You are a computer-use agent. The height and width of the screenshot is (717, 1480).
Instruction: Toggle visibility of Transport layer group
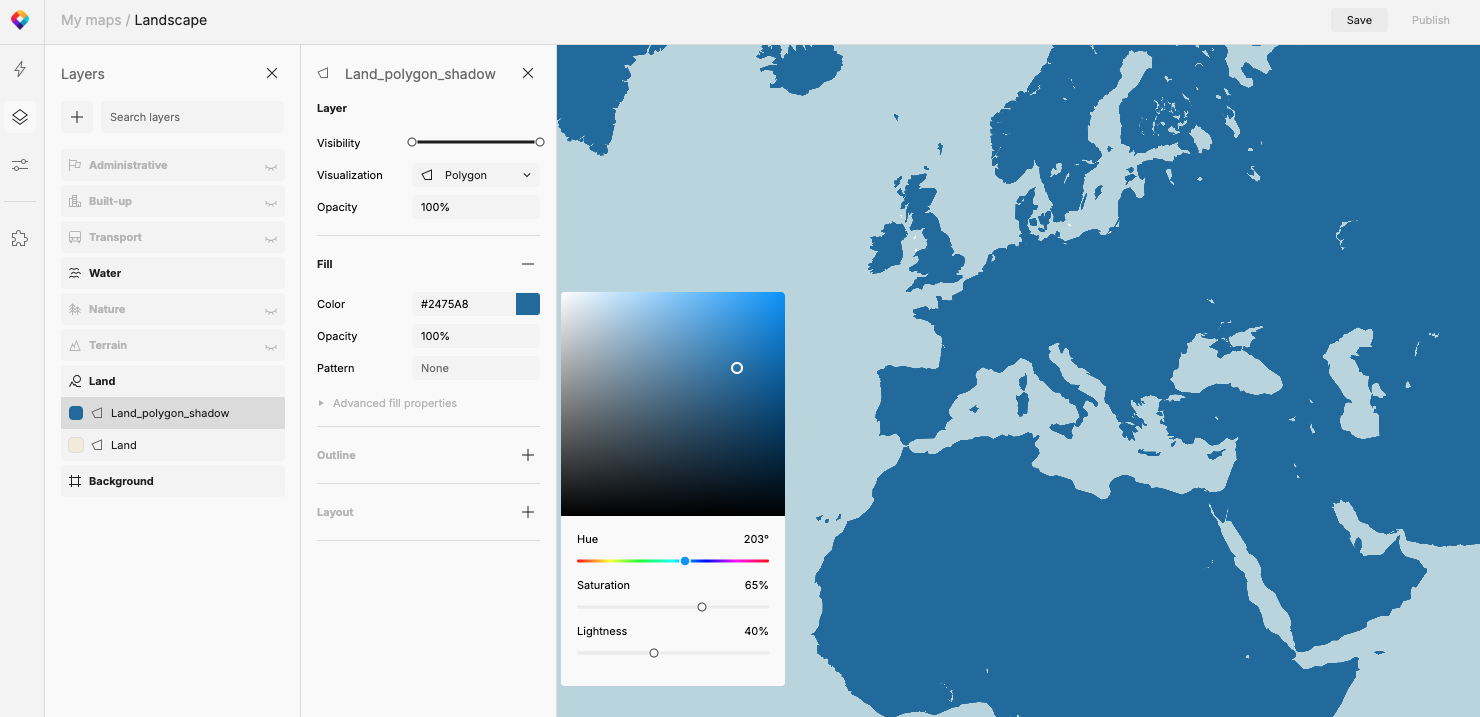pyautogui.click(x=270, y=238)
